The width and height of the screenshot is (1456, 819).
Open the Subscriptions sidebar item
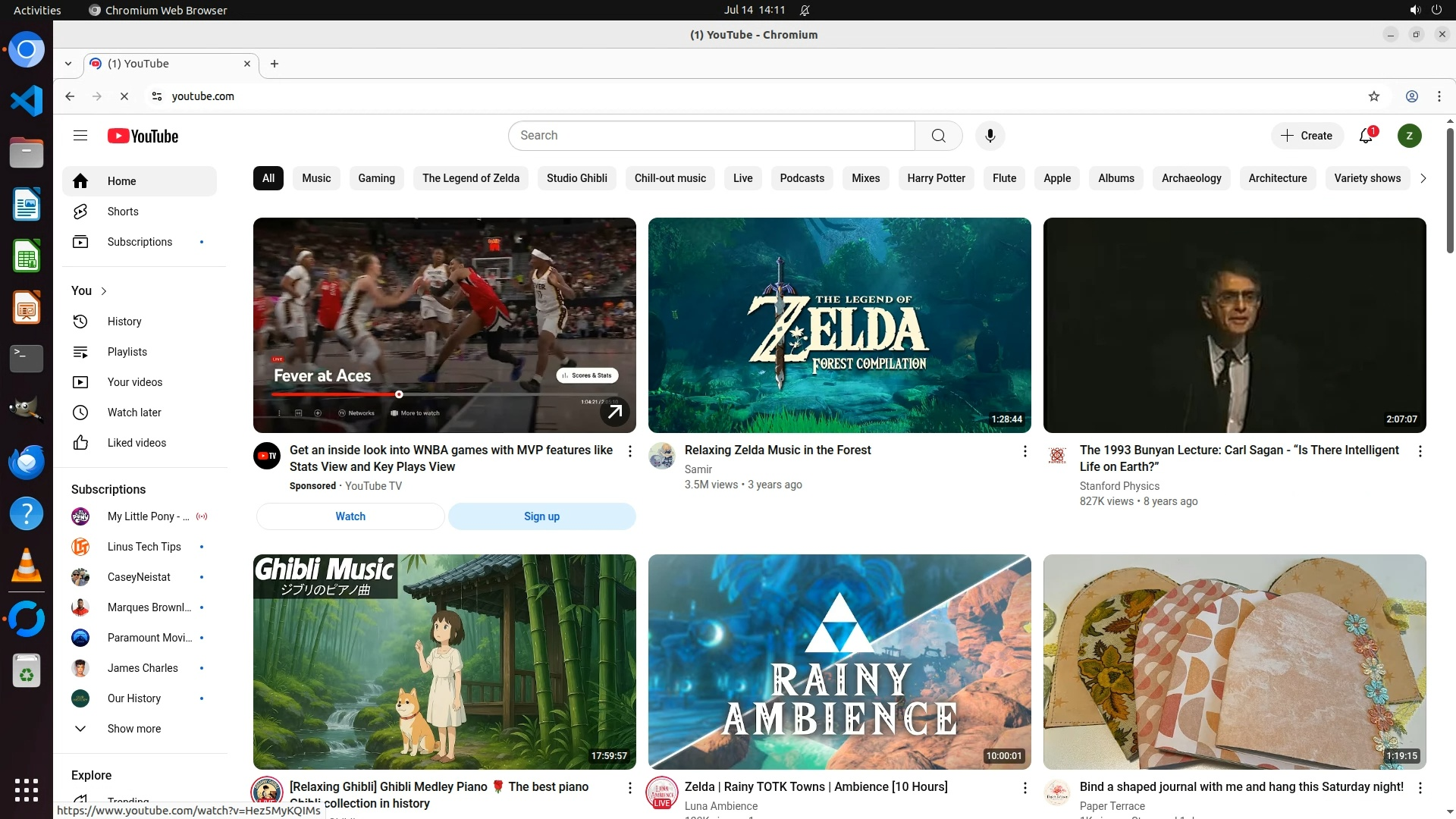click(x=140, y=242)
